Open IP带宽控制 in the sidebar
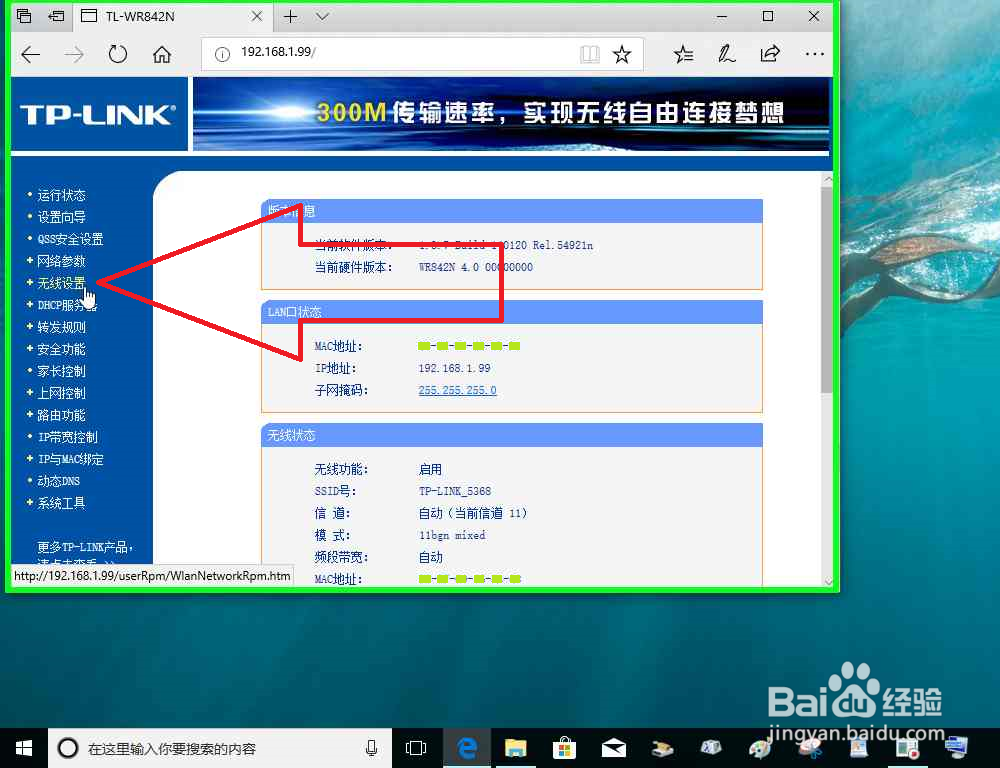The image size is (1000, 768). pos(68,437)
